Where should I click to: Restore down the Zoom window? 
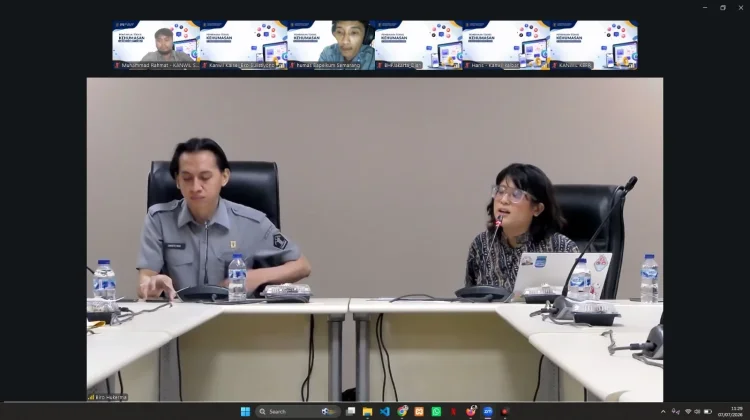click(x=723, y=8)
